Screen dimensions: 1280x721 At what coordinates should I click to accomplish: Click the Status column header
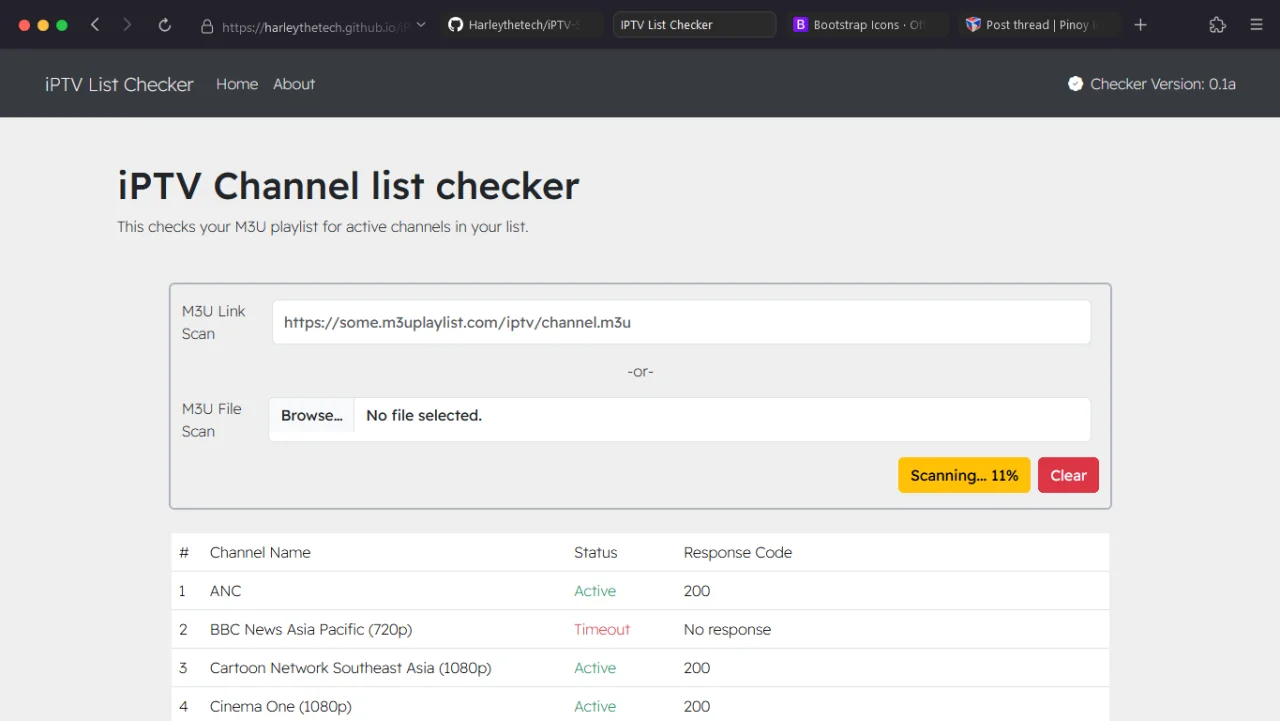[595, 552]
